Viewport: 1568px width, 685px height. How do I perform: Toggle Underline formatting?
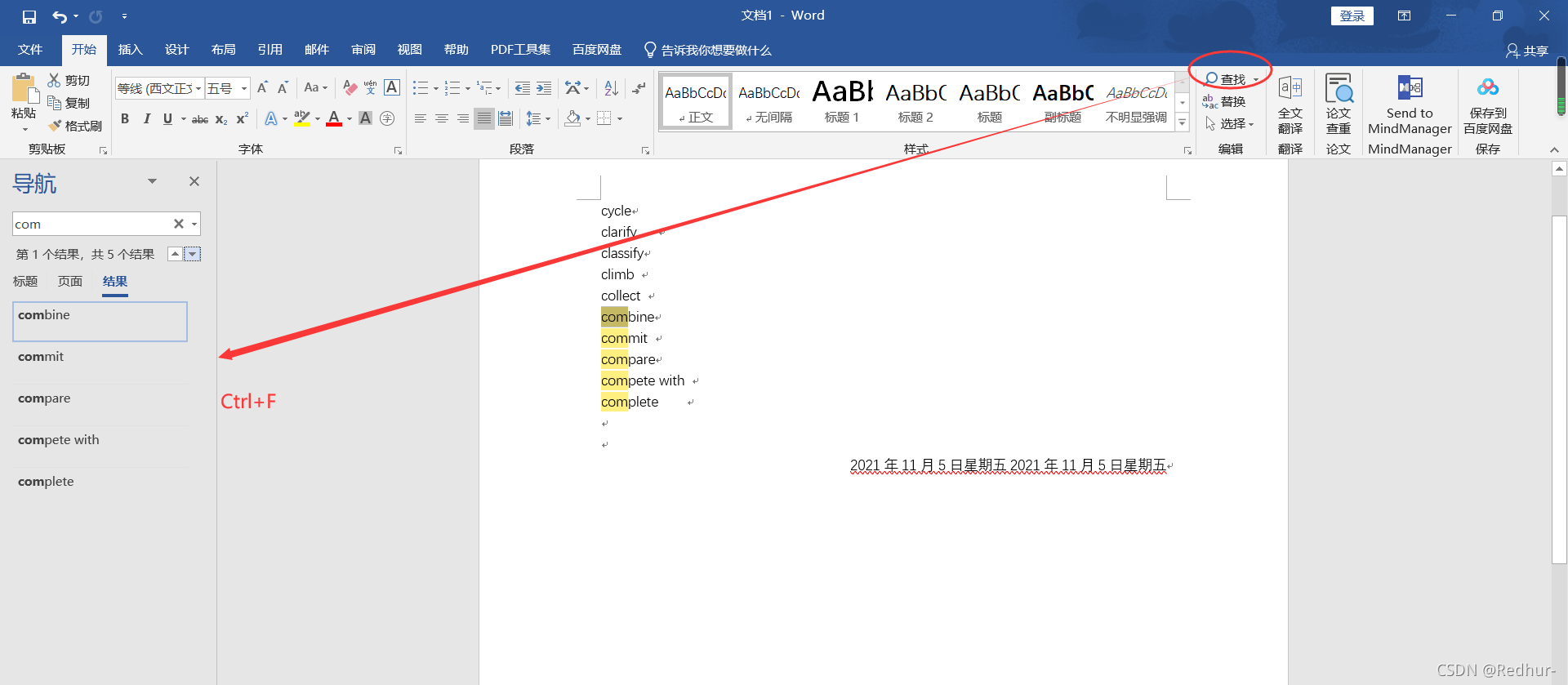[x=167, y=118]
